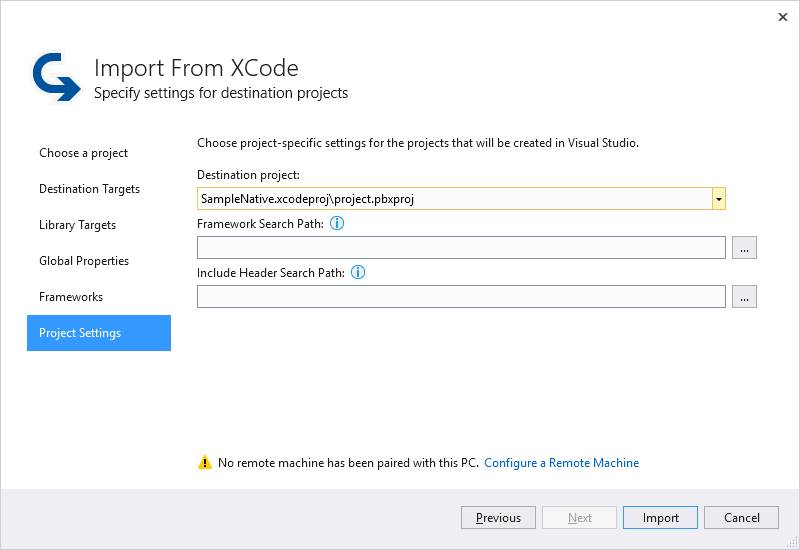
Task: Open Configure a Remote Machine link
Action: tap(561, 463)
